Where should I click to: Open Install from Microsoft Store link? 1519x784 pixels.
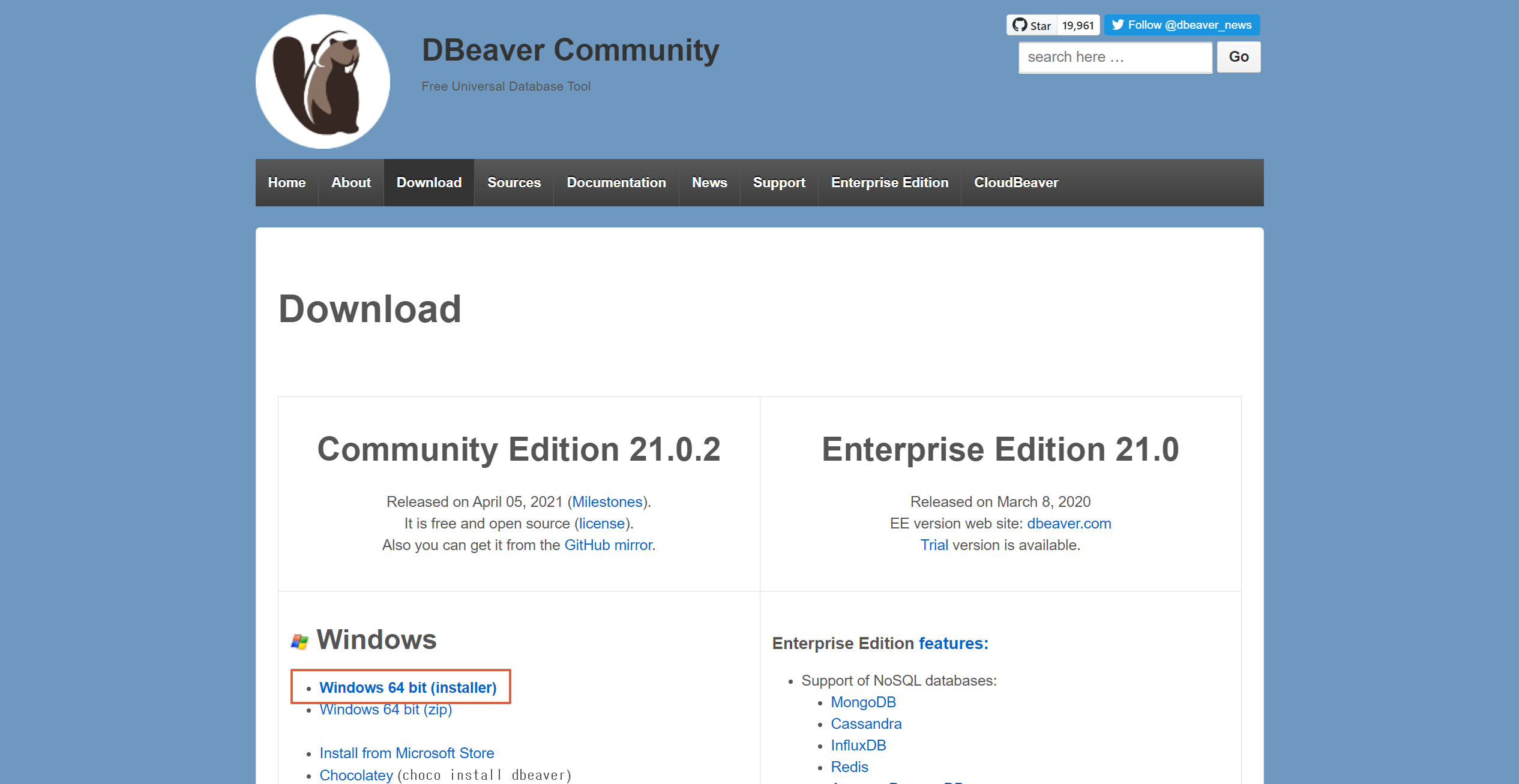click(x=406, y=753)
